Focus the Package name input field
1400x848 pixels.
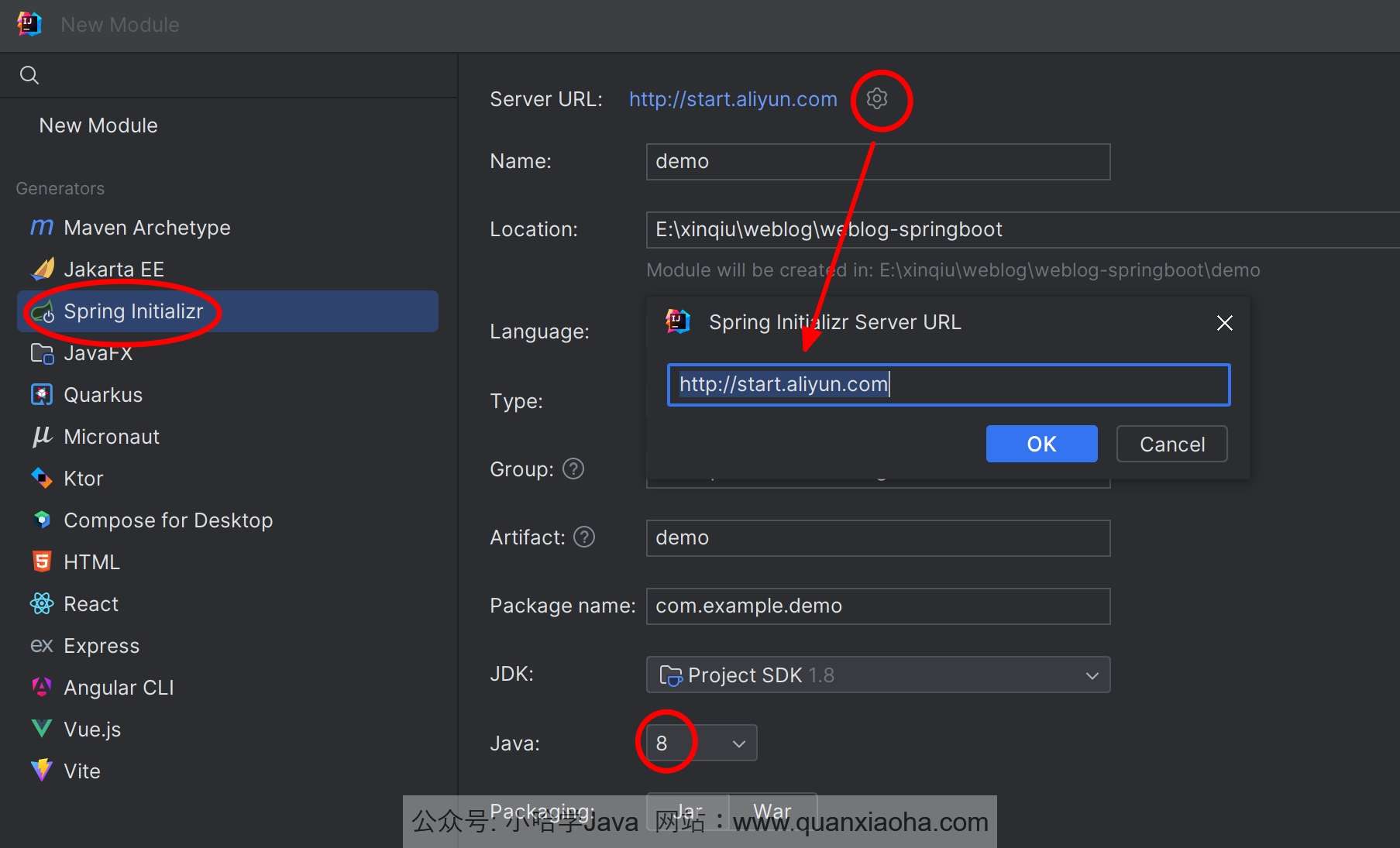point(878,606)
